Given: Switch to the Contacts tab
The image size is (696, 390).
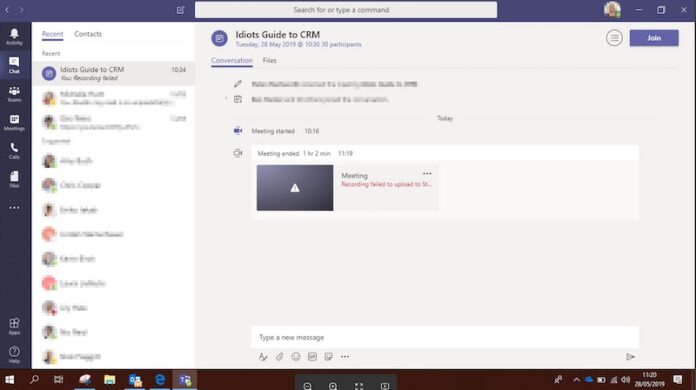Looking at the screenshot, I should (x=88, y=34).
